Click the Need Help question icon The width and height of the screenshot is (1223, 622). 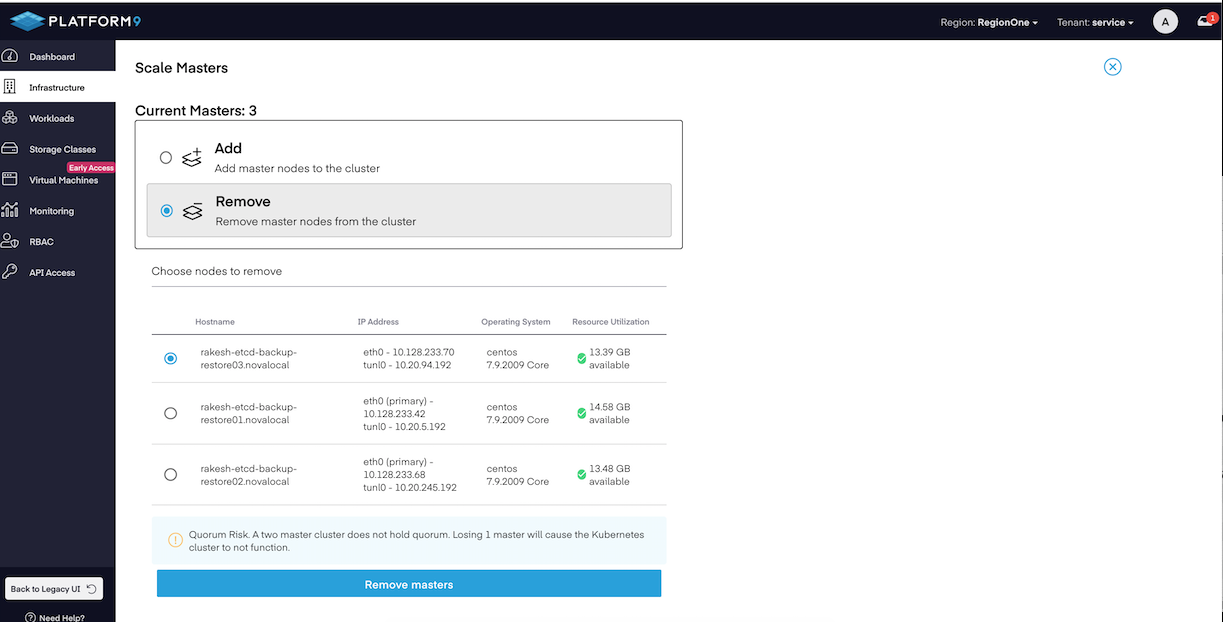[x=30, y=617]
